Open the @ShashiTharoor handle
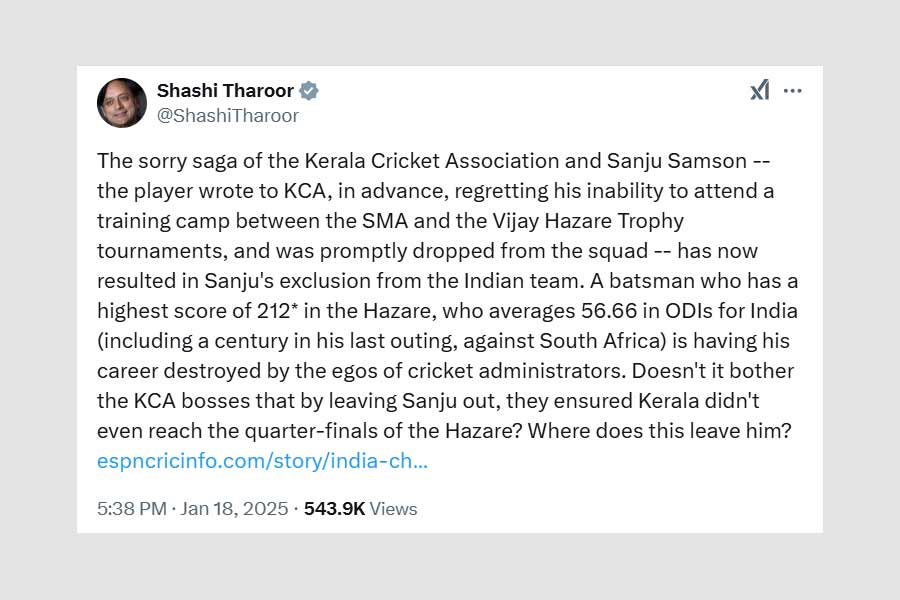The height and width of the screenshot is (600, 900). click(x=228, y=115)
